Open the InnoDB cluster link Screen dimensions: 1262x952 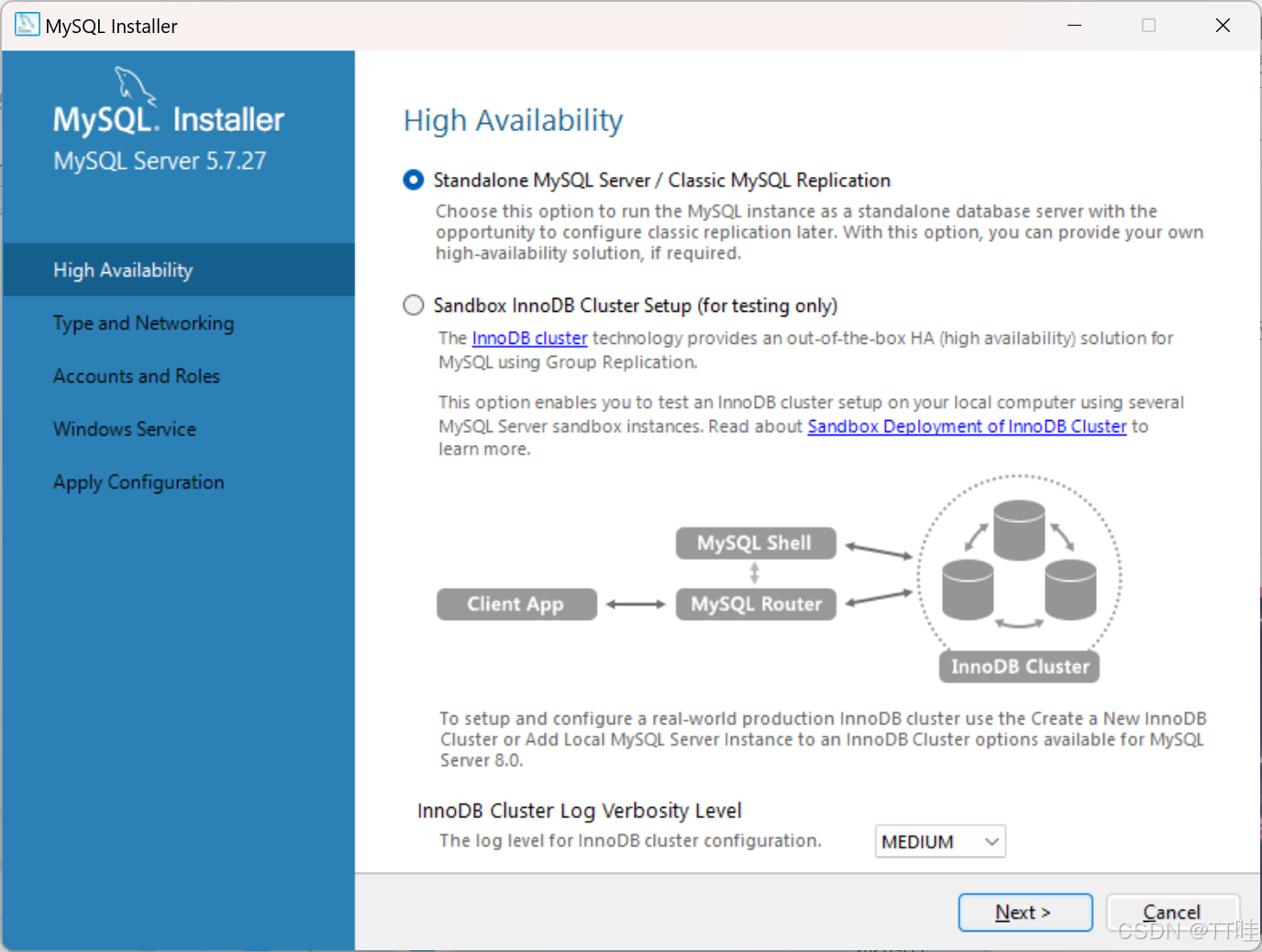click(x=529, y=338)
